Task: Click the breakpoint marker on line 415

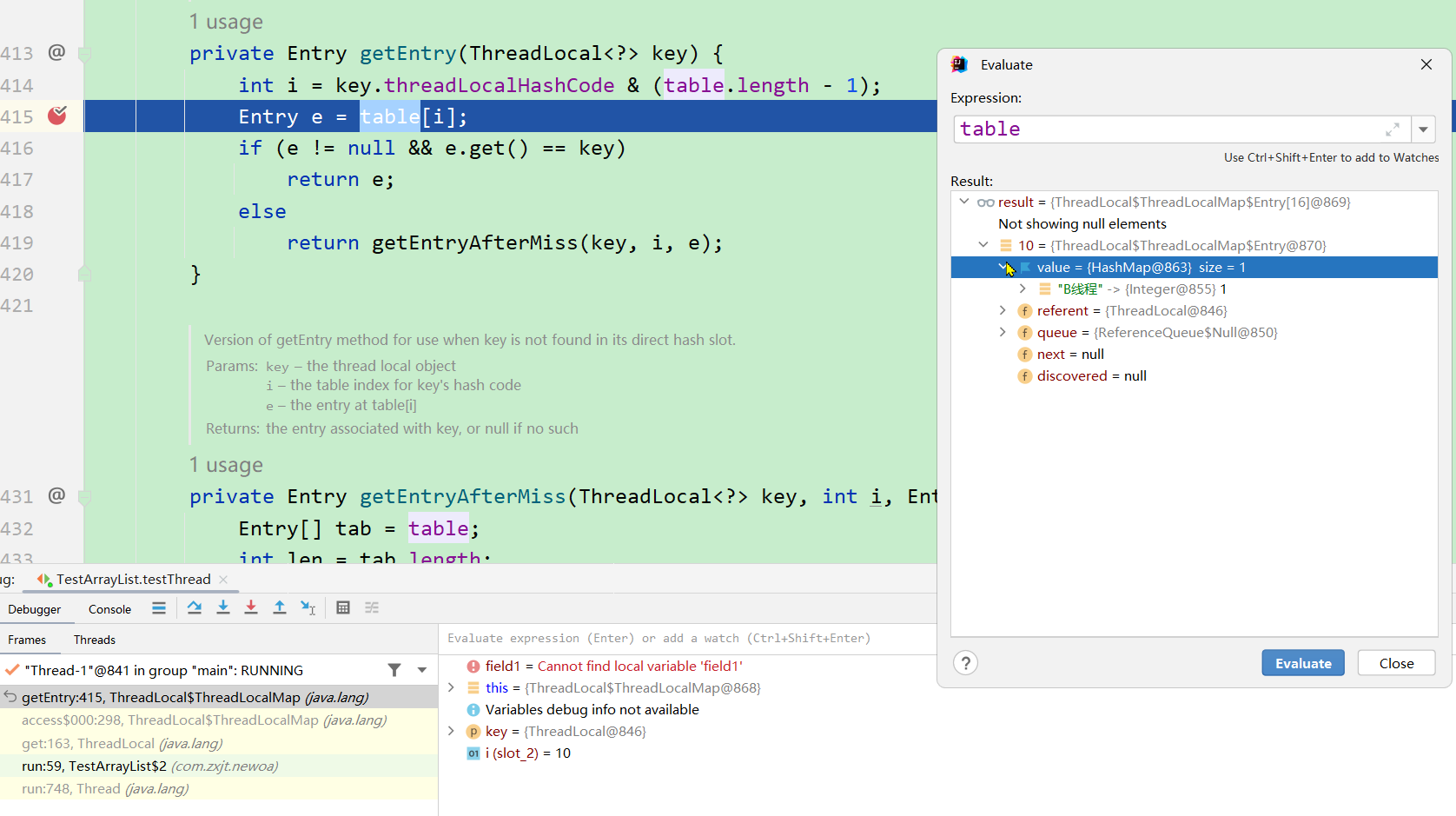Action: 57,116
